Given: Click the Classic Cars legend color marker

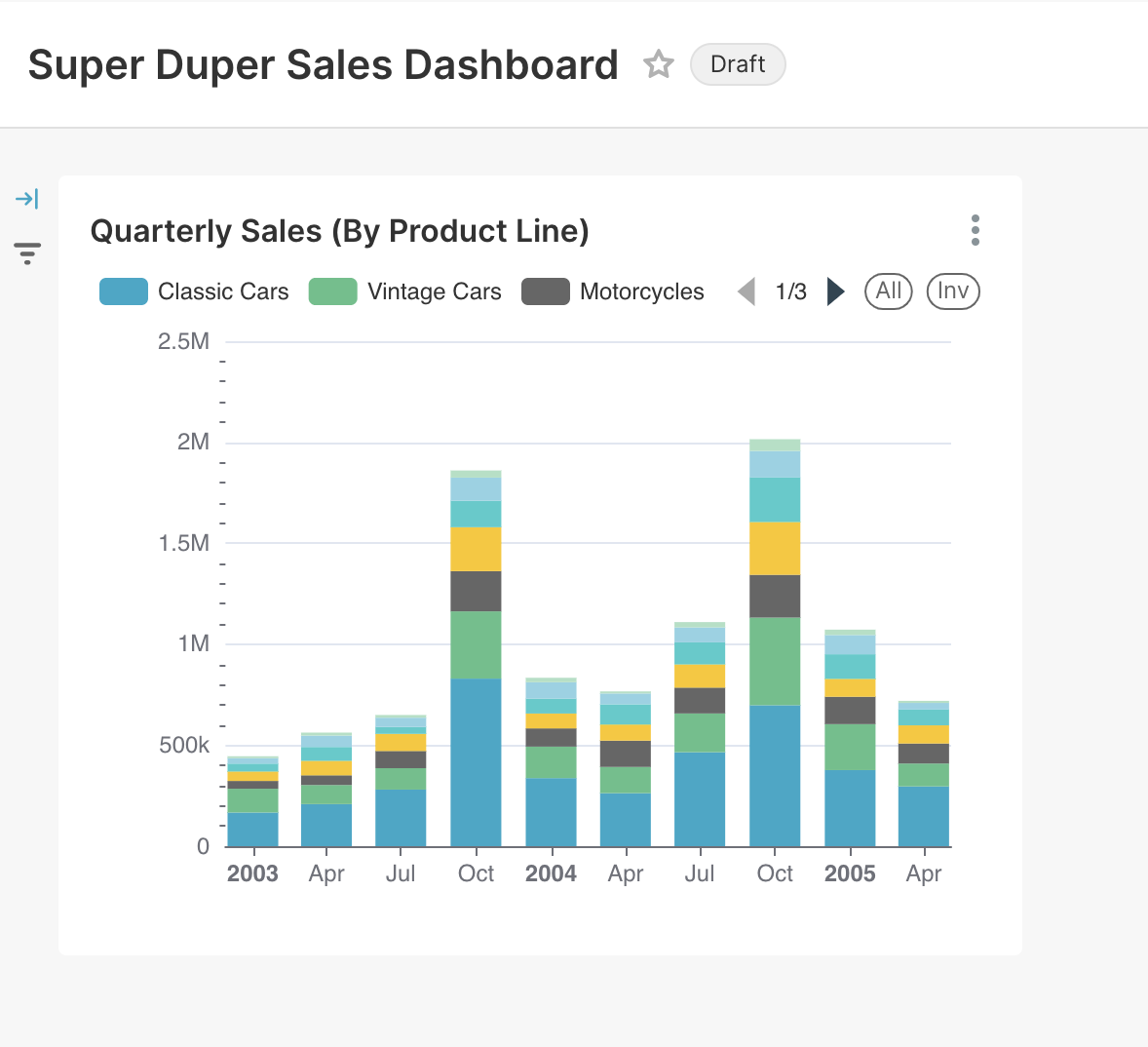Looking at the screenshot, I should 123,291.
